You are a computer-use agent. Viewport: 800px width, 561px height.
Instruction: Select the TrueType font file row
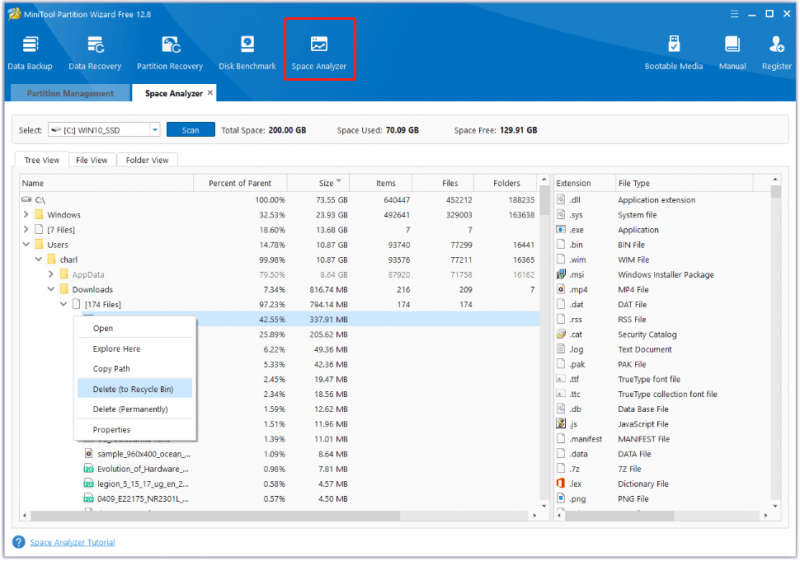(662, 379)
